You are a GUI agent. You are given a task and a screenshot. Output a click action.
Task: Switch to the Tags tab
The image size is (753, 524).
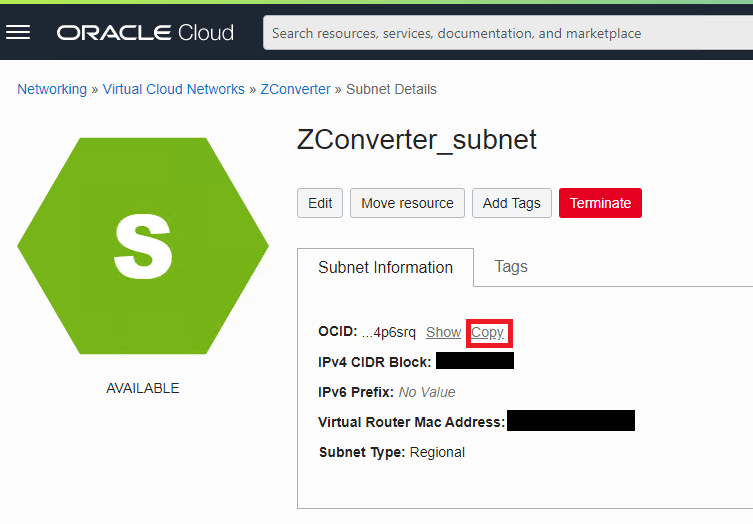[x=511, y=267]
